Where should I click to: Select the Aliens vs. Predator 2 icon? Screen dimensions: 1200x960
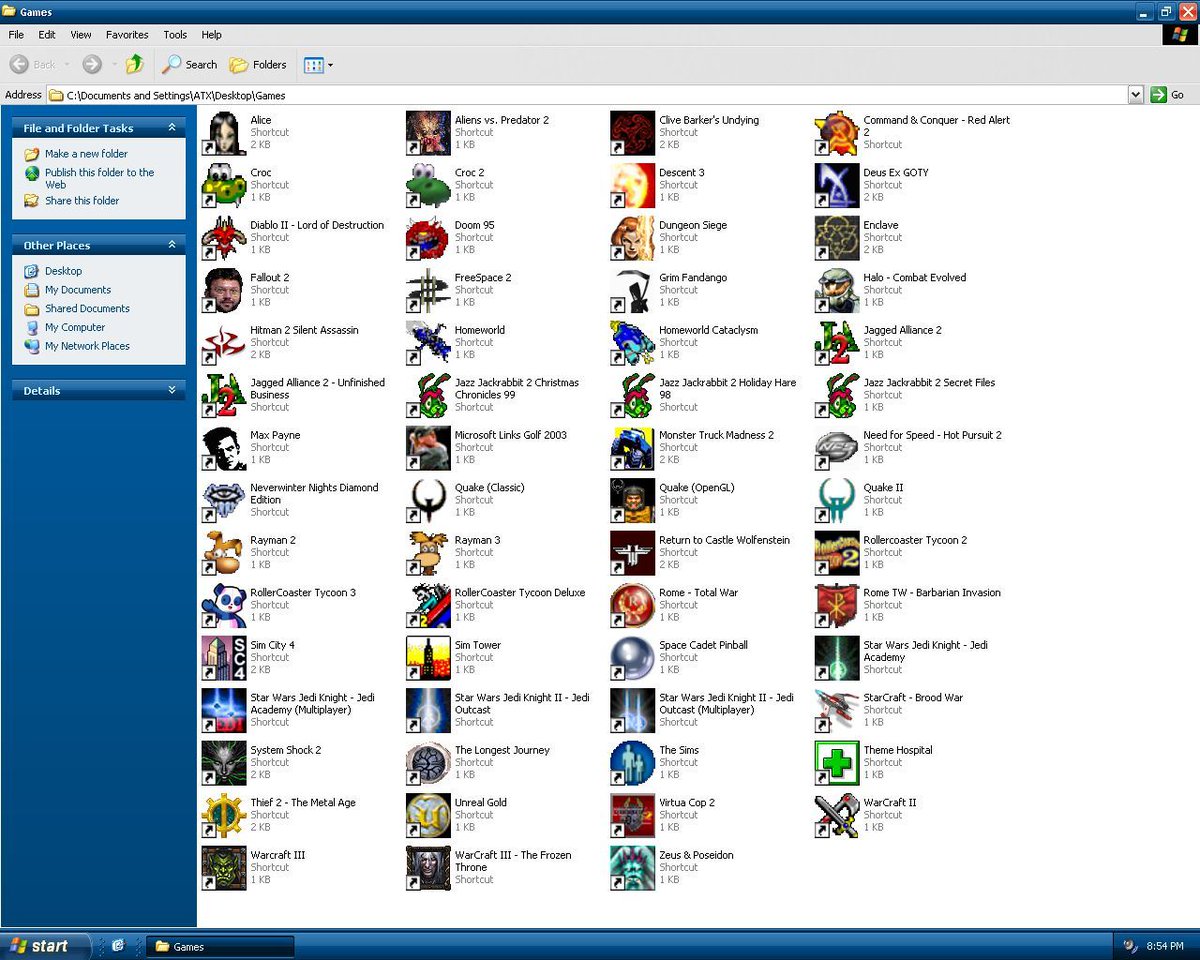point(428,133)
